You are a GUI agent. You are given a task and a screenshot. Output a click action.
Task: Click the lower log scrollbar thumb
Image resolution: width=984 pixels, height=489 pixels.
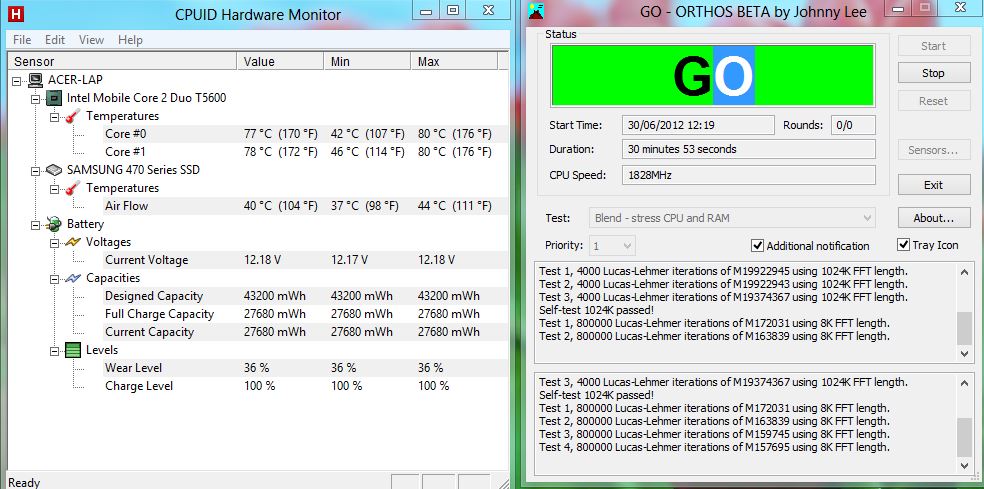tap(965, 438)
